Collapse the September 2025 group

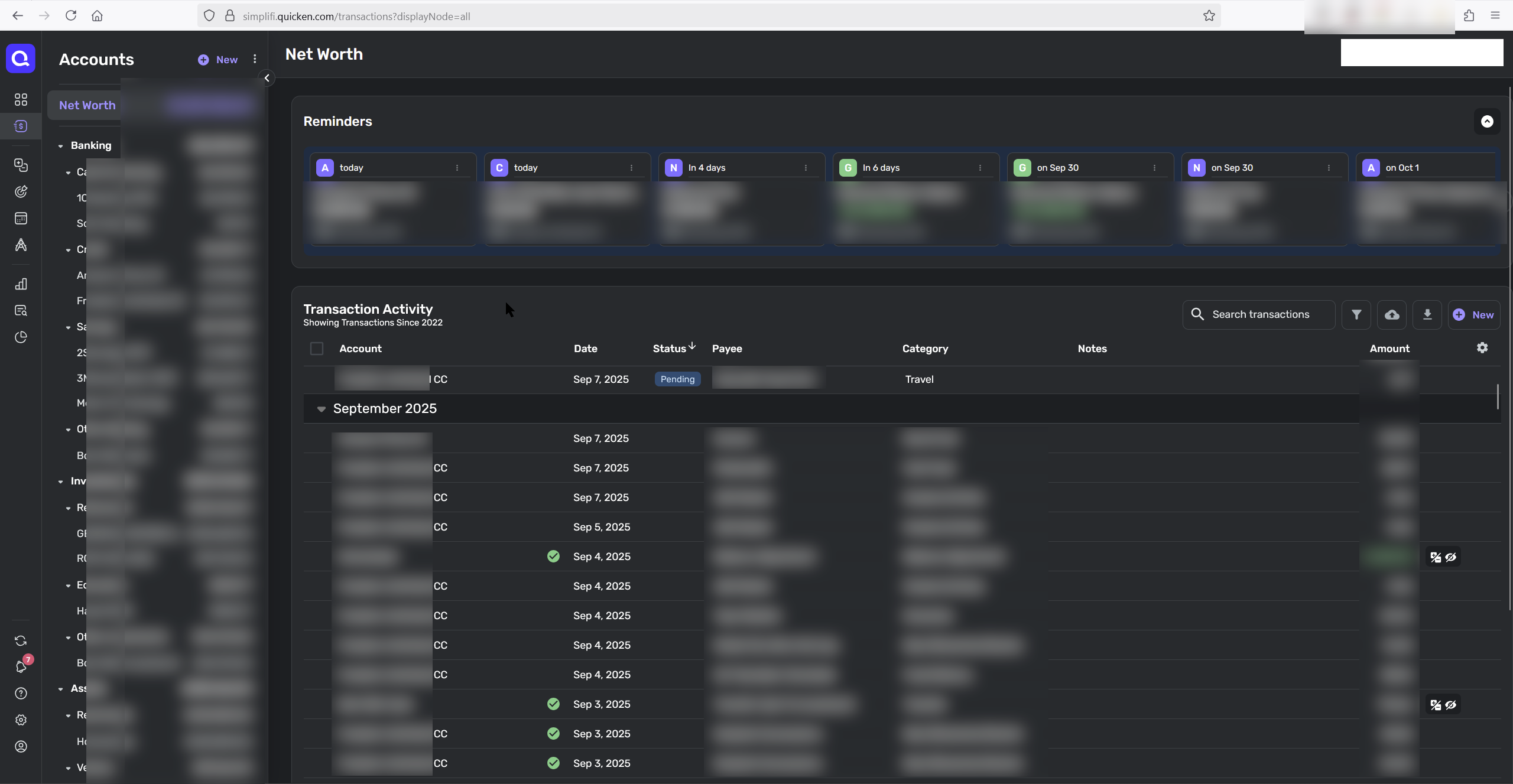click(x=322, y=409)
